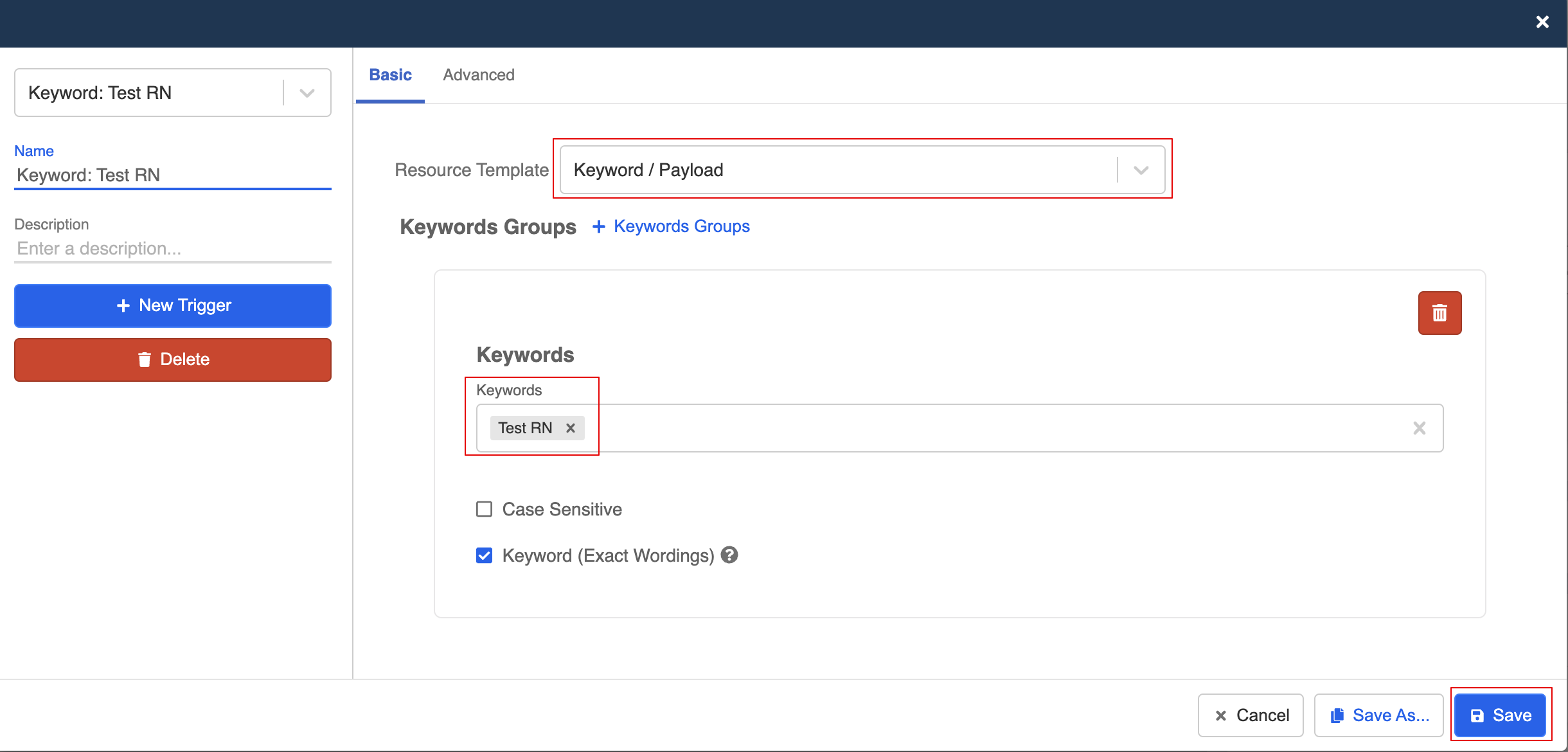Remove the Test RN keyword tag
The image size is (1568, 752).
pyautogui.click(x=570, y=428)
